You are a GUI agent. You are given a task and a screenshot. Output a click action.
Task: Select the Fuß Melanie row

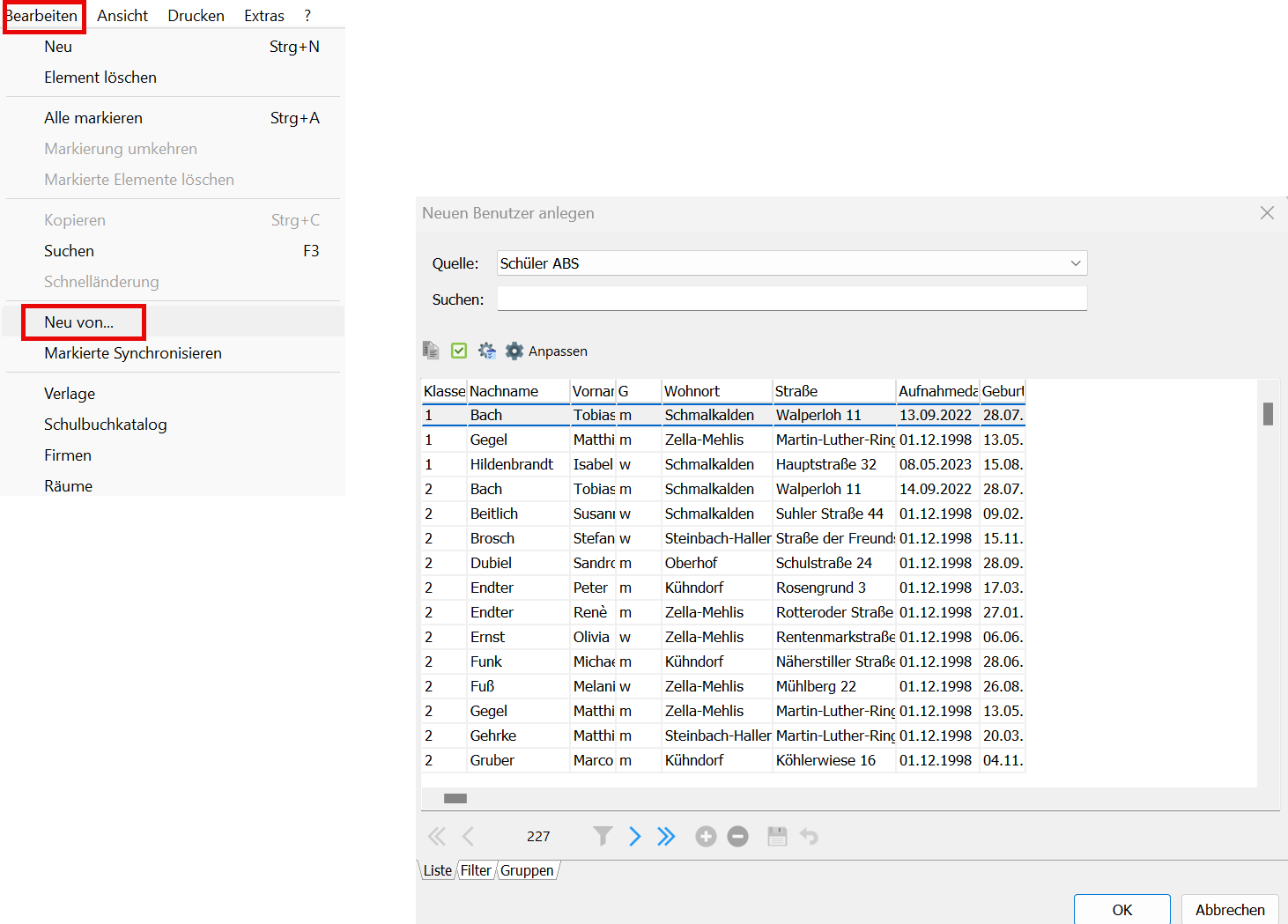(x=723, y=686)
